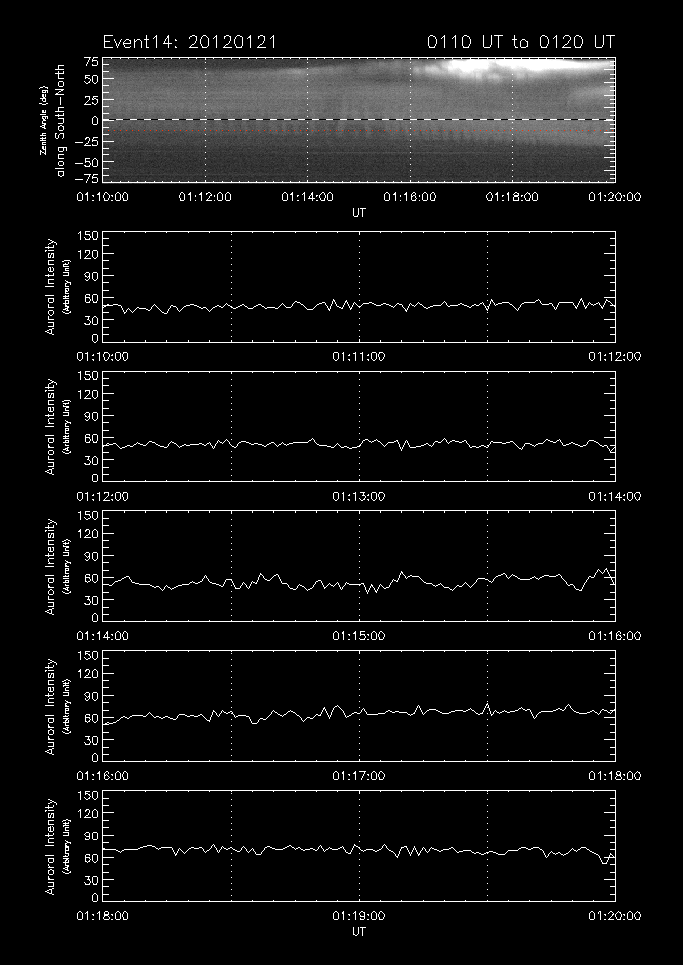The image size is (683, 965).
Task: Click the "01:20:00" label under the last plot
Action: click(x=614, y=916)
